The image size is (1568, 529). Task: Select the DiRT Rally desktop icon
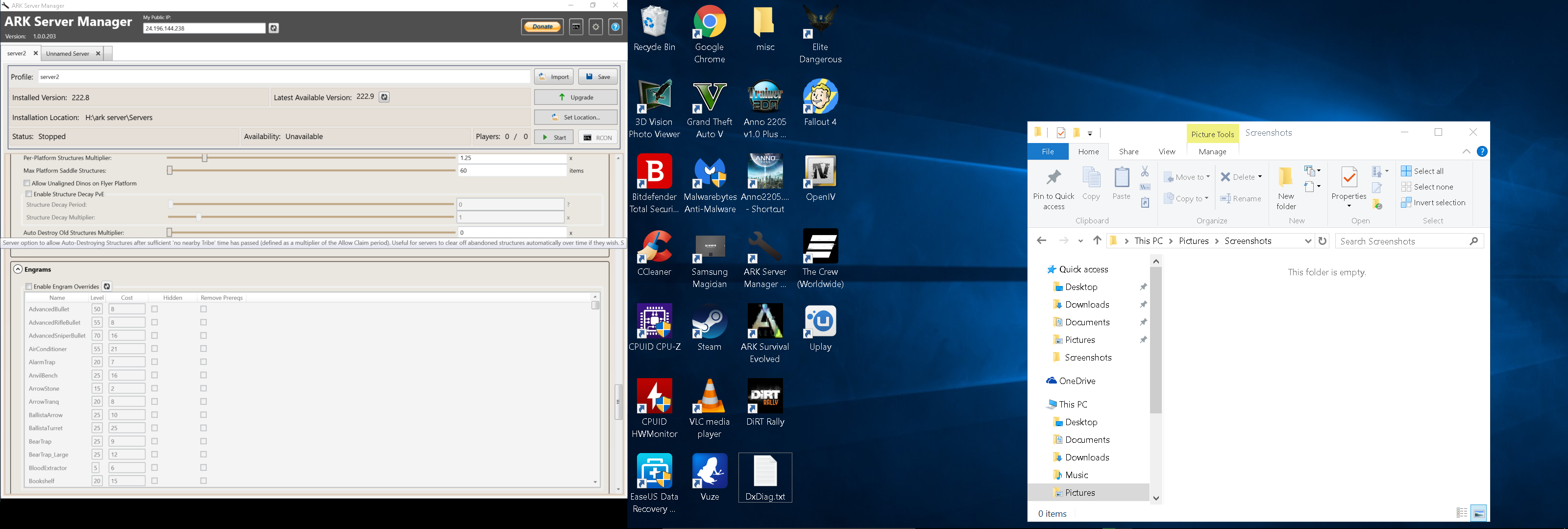765,402
